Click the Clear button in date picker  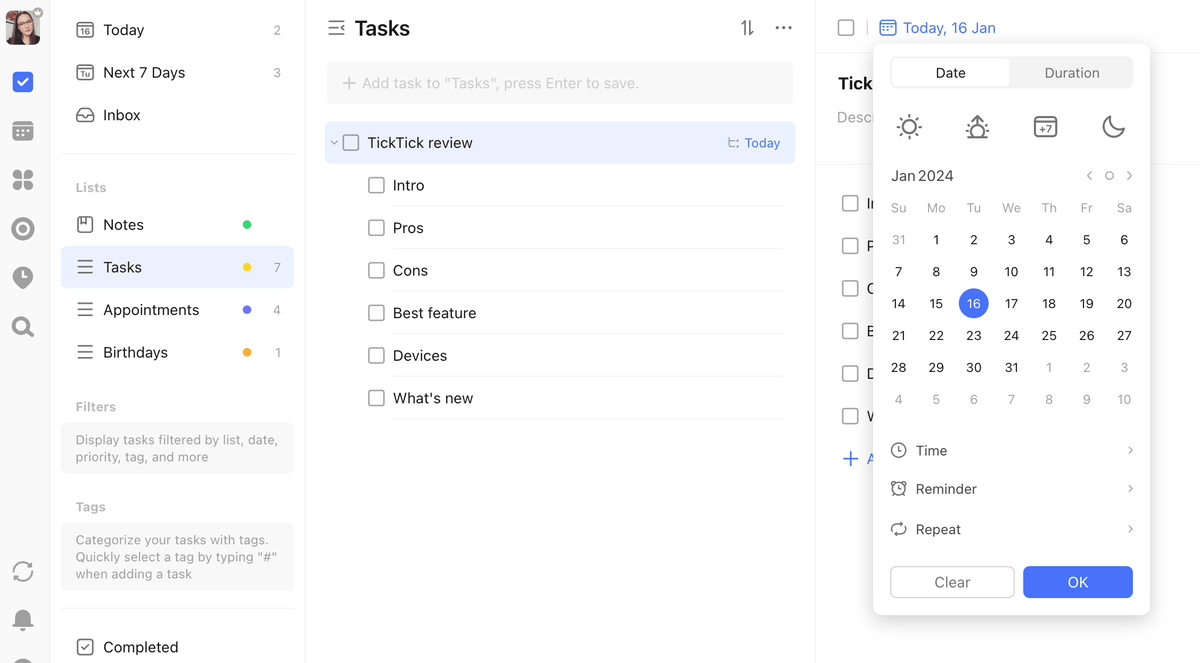952,582
